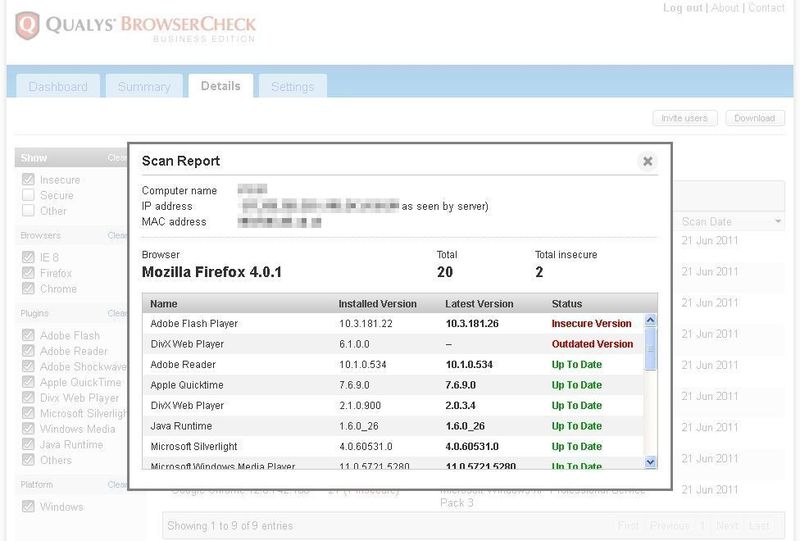The height and width of the screenshot is (541, 800).
Task: Toggle the Insecure checkbox
Action: point(29,180)
